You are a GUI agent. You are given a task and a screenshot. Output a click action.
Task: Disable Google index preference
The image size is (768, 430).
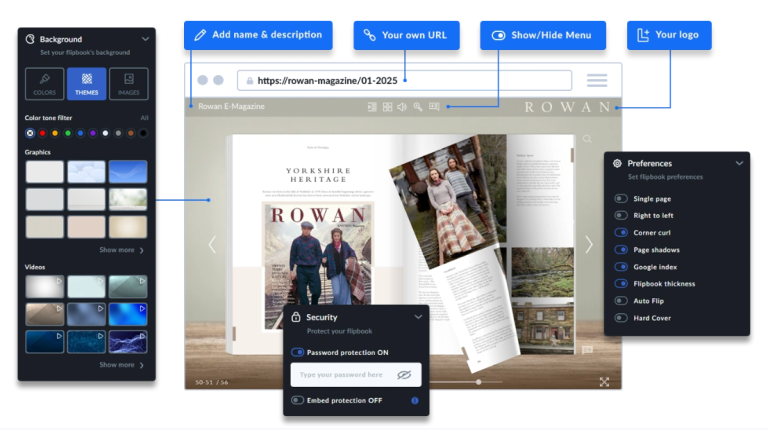pos(621,267)
